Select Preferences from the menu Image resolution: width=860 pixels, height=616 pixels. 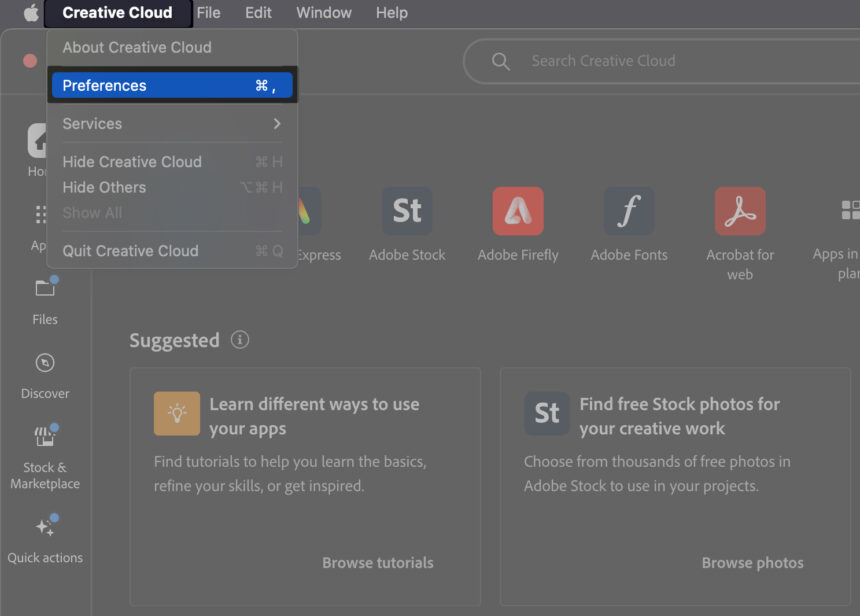tap(172, 86)
